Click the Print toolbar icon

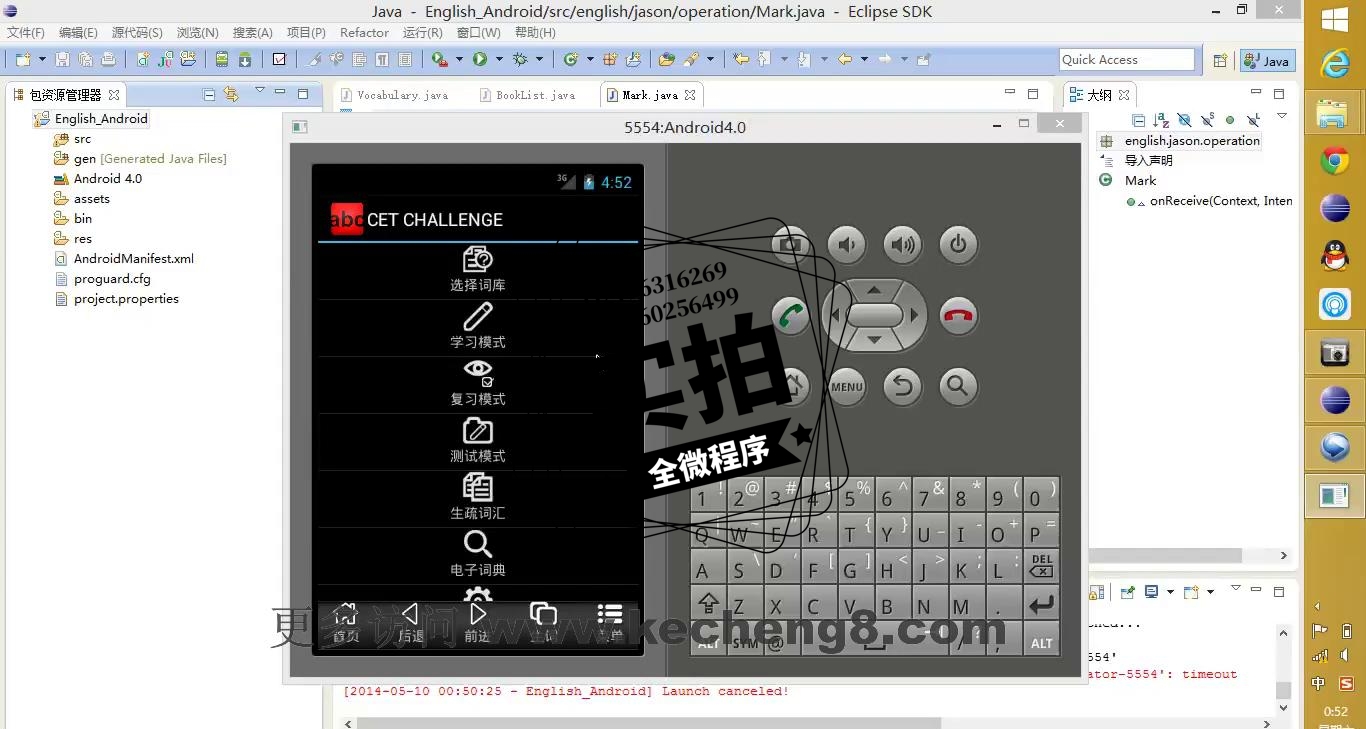(108, 59)
